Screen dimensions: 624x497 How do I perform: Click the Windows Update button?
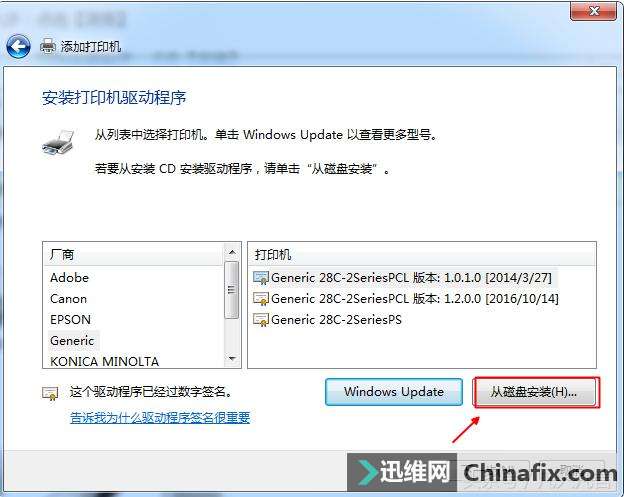[x=394, y=392]
